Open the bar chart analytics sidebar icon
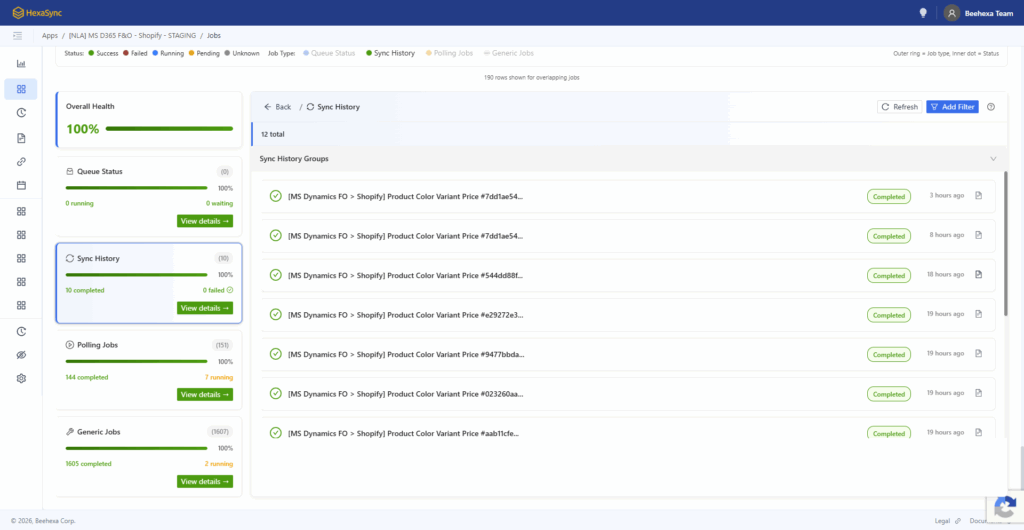The height and width of the screenshot is (530, 1024). click(21, 63)
